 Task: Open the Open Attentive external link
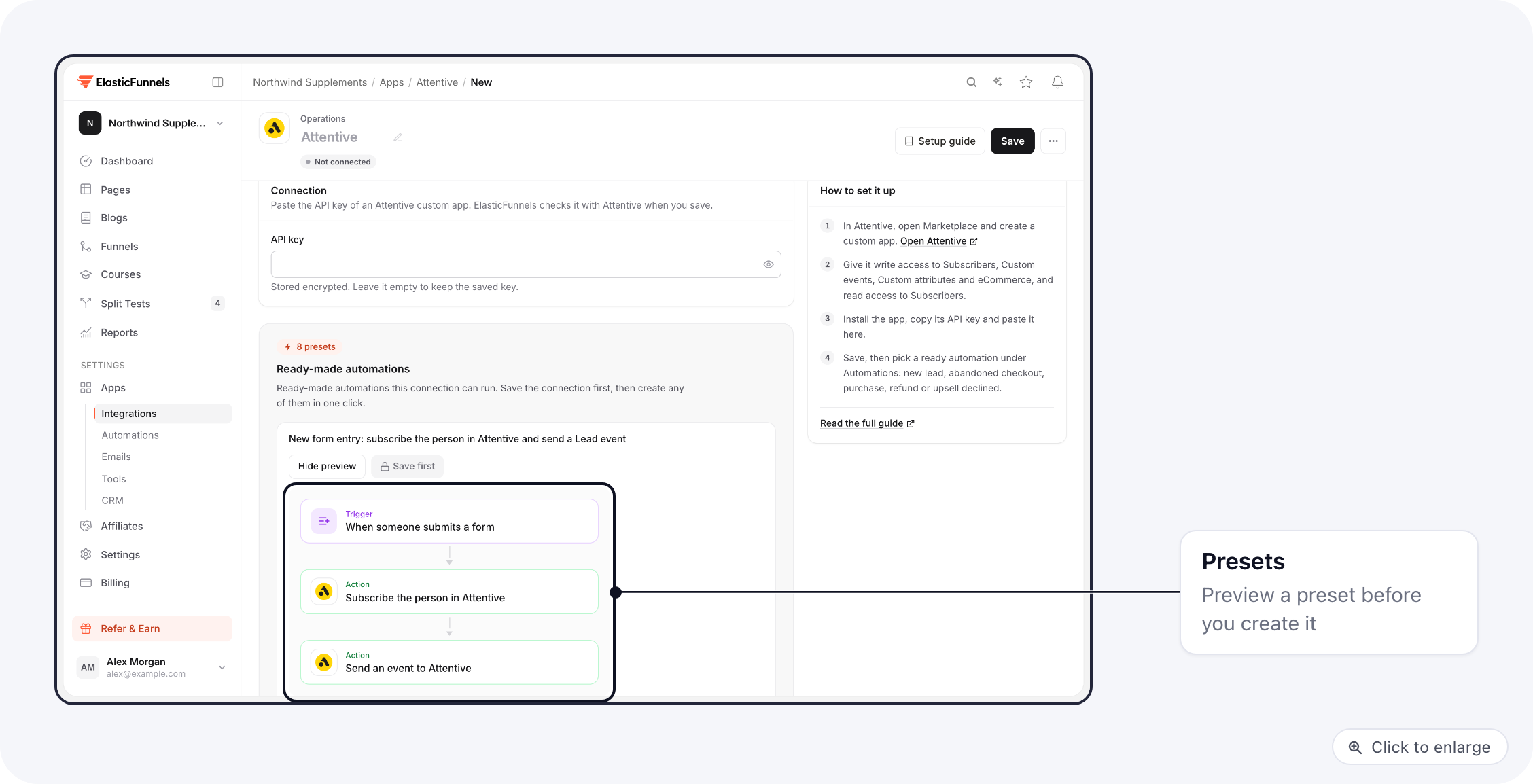938,241
